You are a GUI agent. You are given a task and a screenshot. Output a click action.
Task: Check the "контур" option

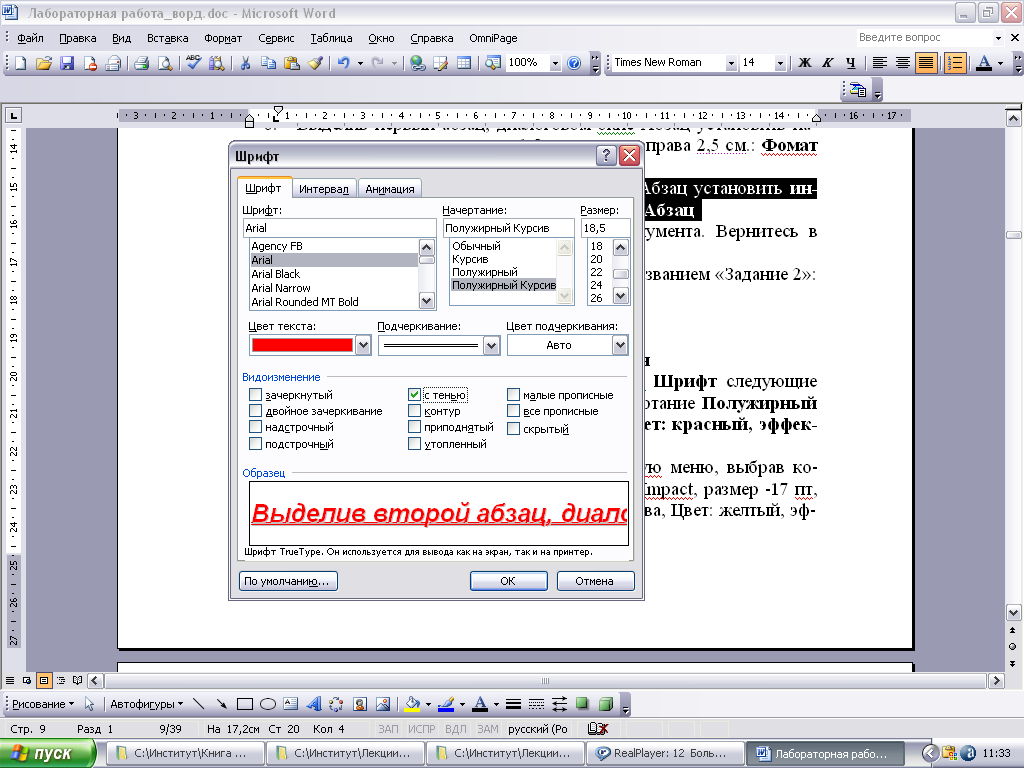[x=413, y=411]
